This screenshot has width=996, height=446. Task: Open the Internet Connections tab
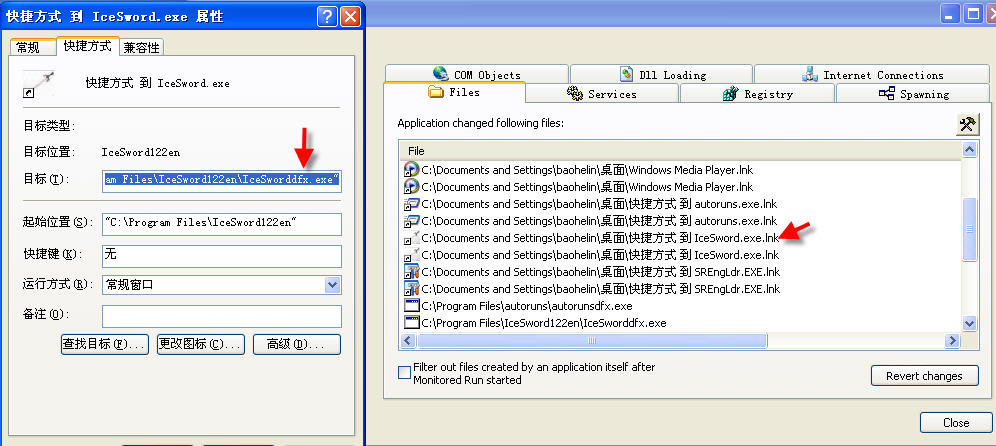(x=873, y=74)
